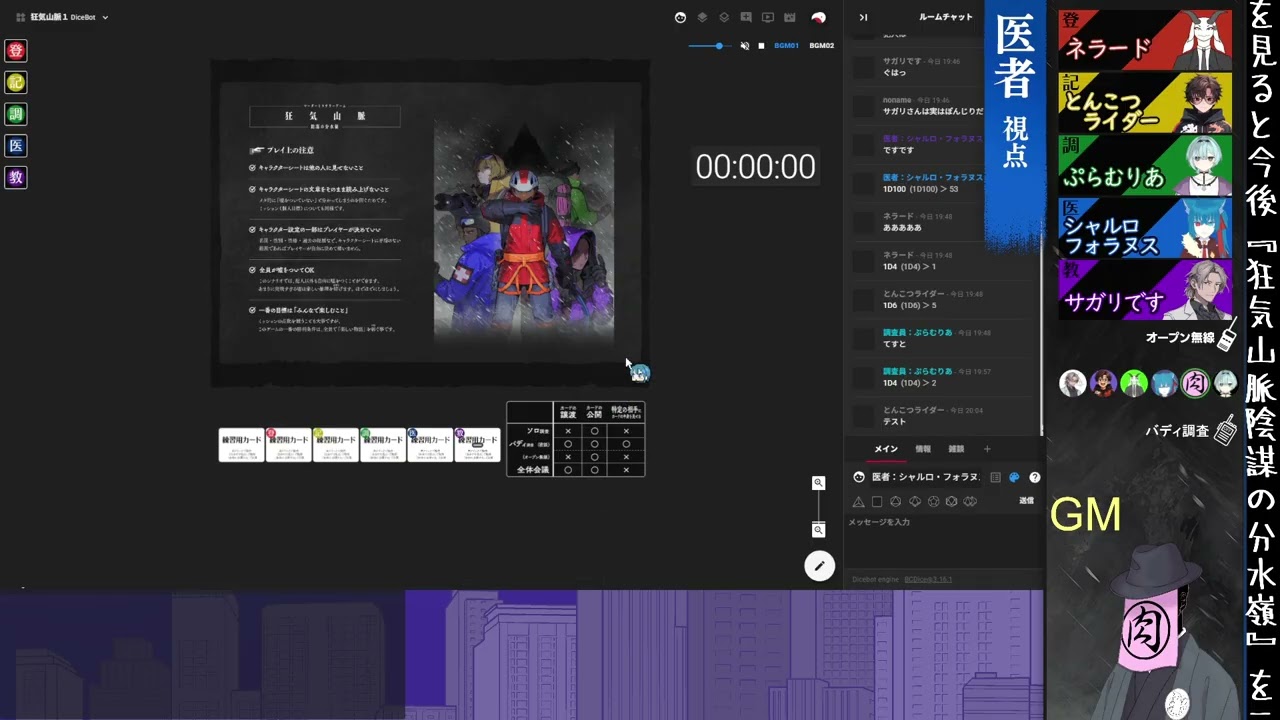This screenshot has width=1280, height=720.
Task: Click the chat message テスト from とんこつライダー
Action: coord(894,422)
